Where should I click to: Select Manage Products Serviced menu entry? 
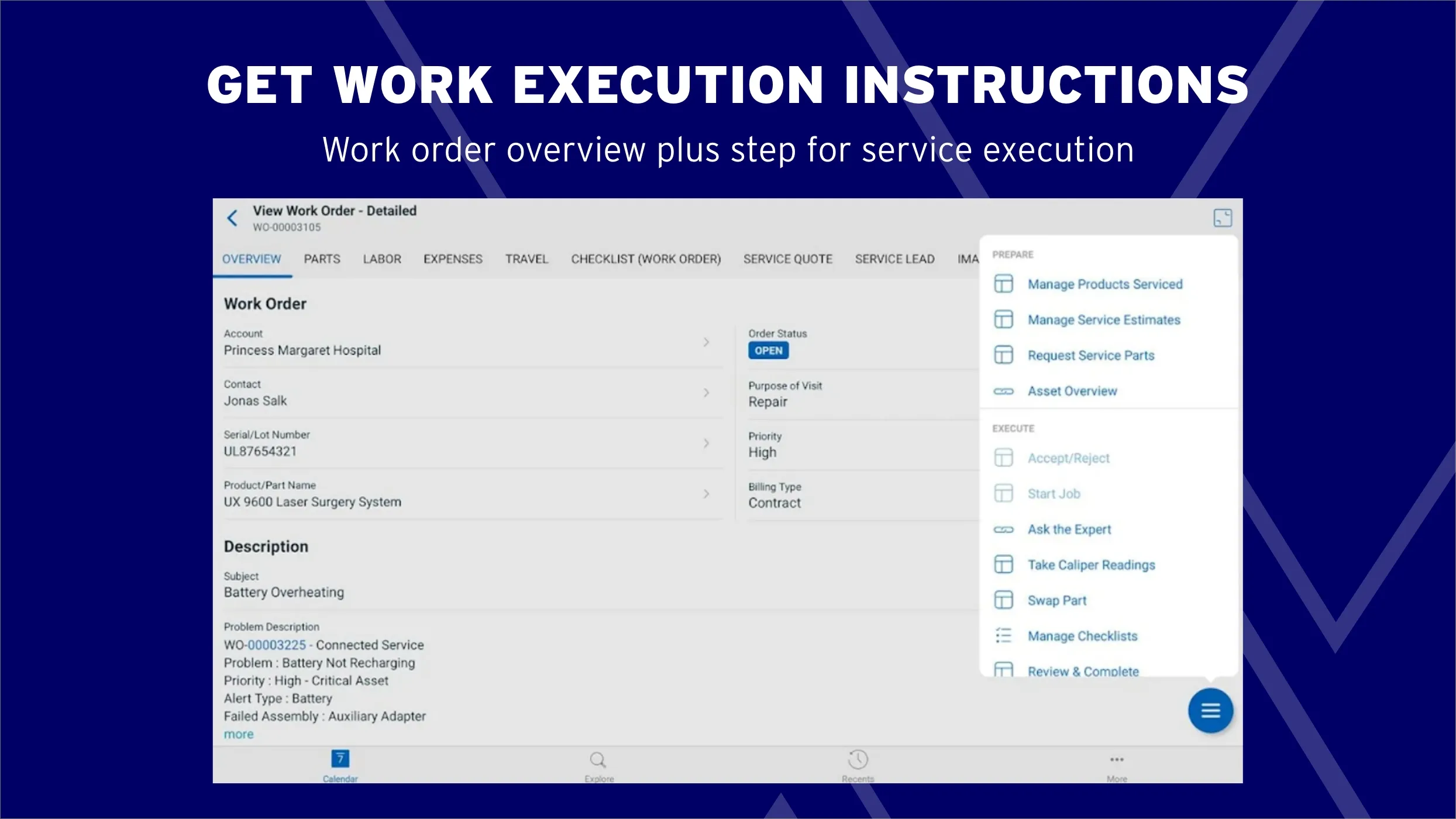pyautogui.click(x=1105, y=284)
